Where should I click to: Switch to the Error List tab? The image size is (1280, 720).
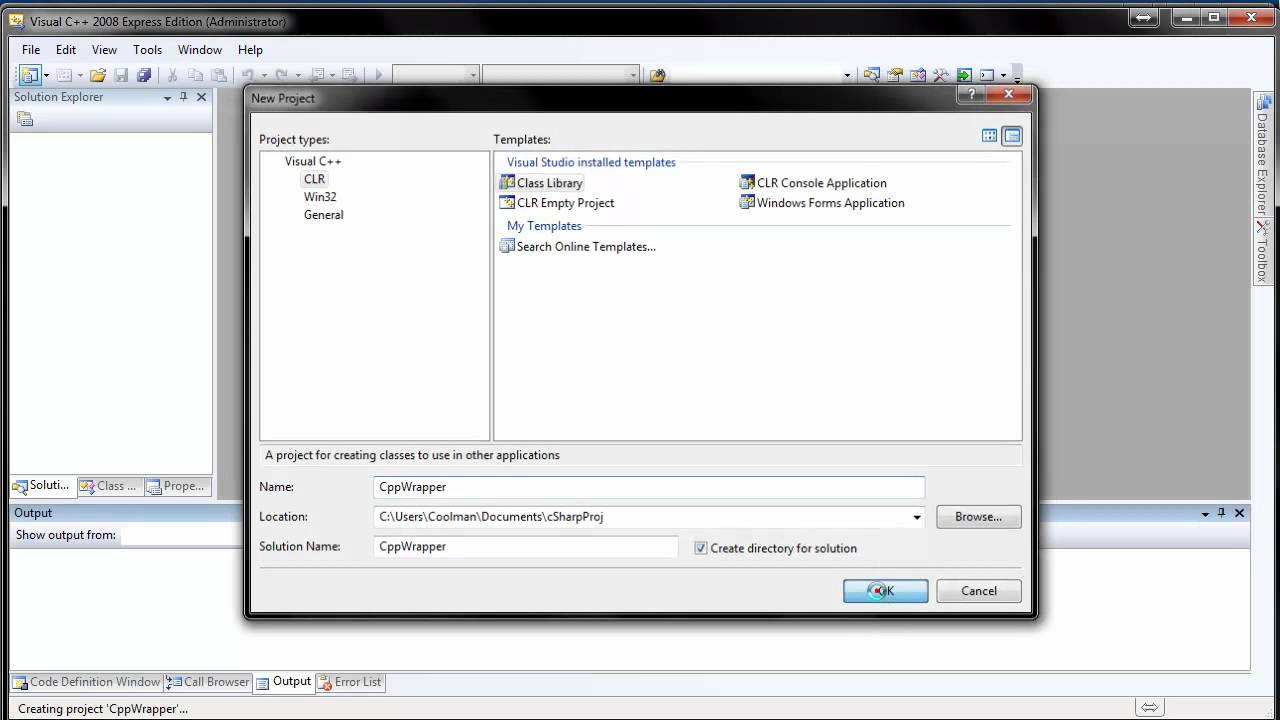pyautogui.click(x=350, y=682)
